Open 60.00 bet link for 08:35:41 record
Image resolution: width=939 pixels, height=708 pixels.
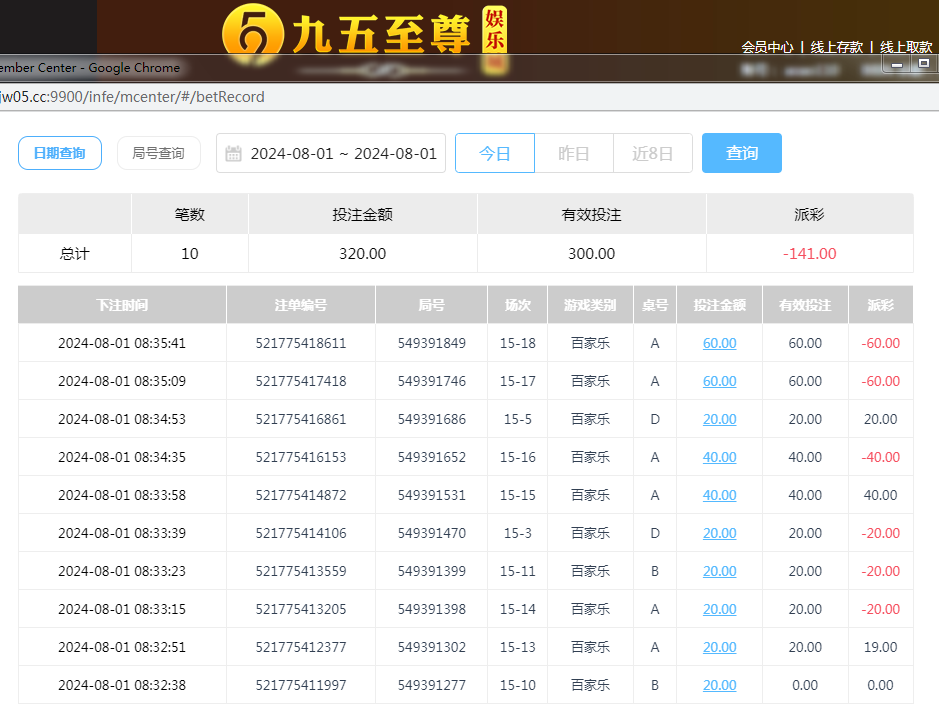pyautogui.click(x=719, y=343)
